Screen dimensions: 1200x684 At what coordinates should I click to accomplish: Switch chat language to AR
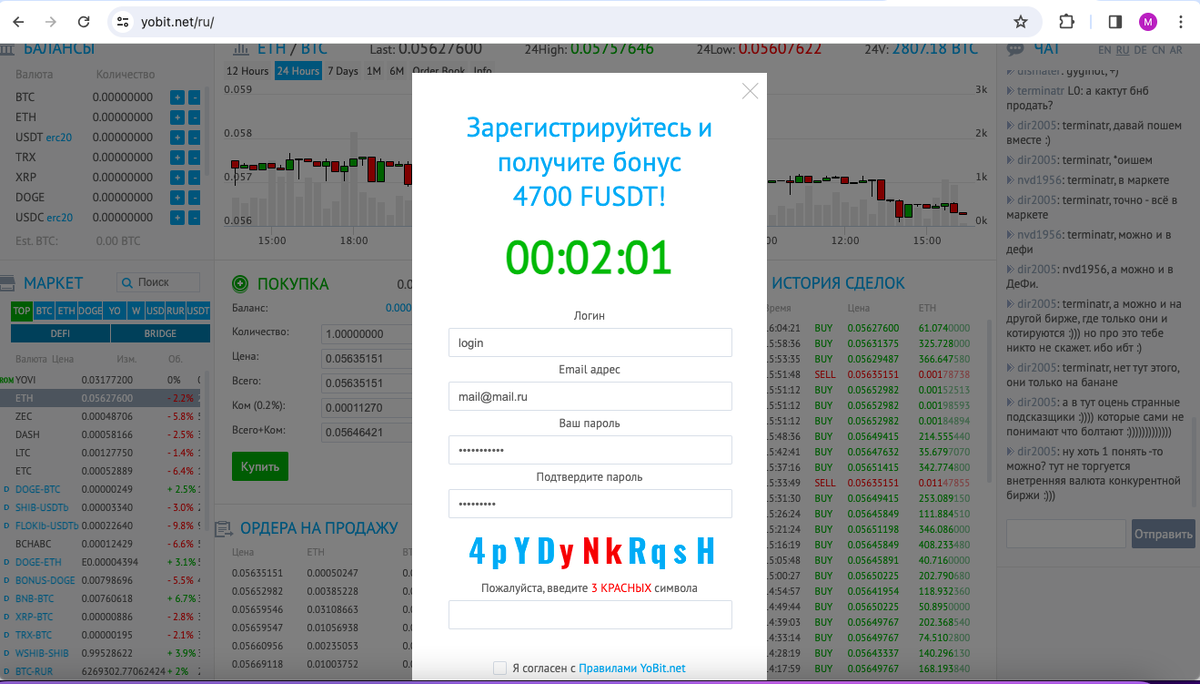click(1178, 50)
